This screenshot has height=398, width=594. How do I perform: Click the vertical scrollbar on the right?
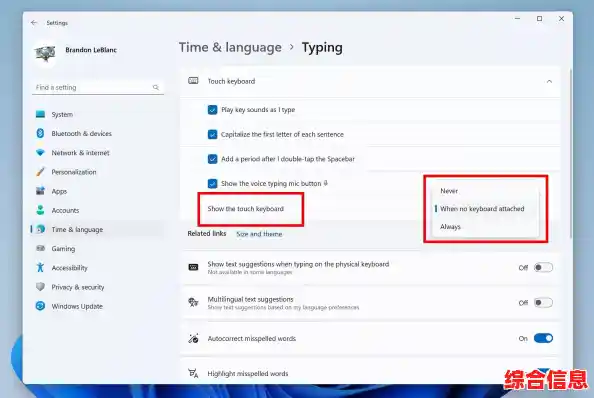(x=571, y=153)
